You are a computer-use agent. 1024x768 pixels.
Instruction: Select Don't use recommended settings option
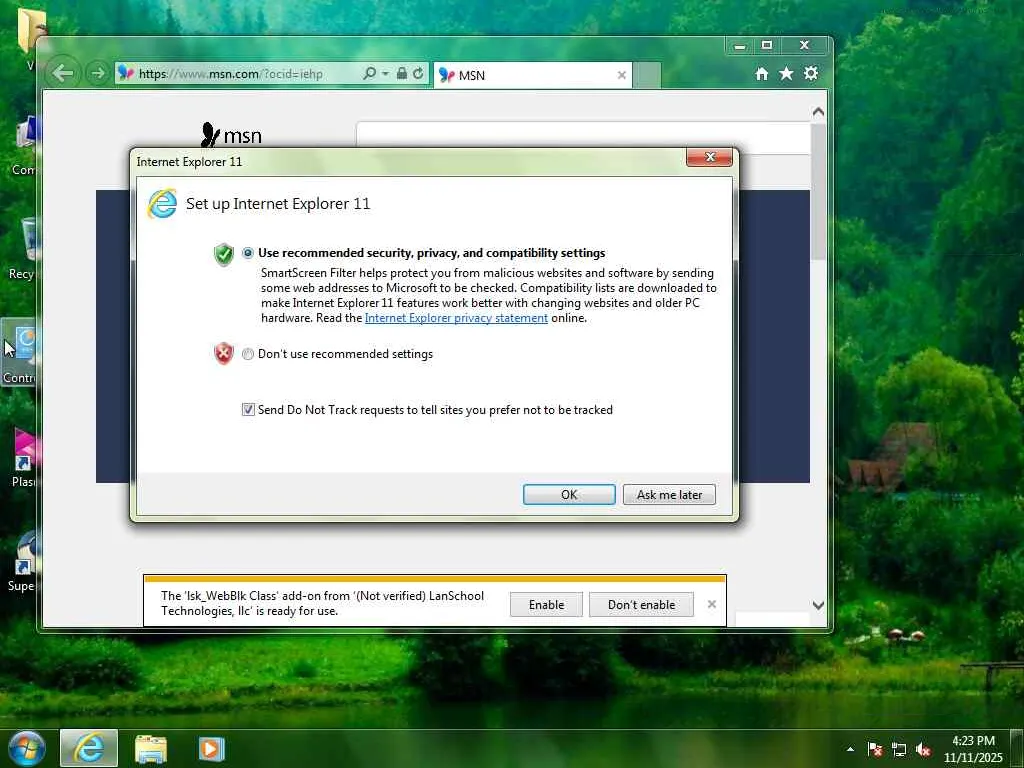click(248, 354)
